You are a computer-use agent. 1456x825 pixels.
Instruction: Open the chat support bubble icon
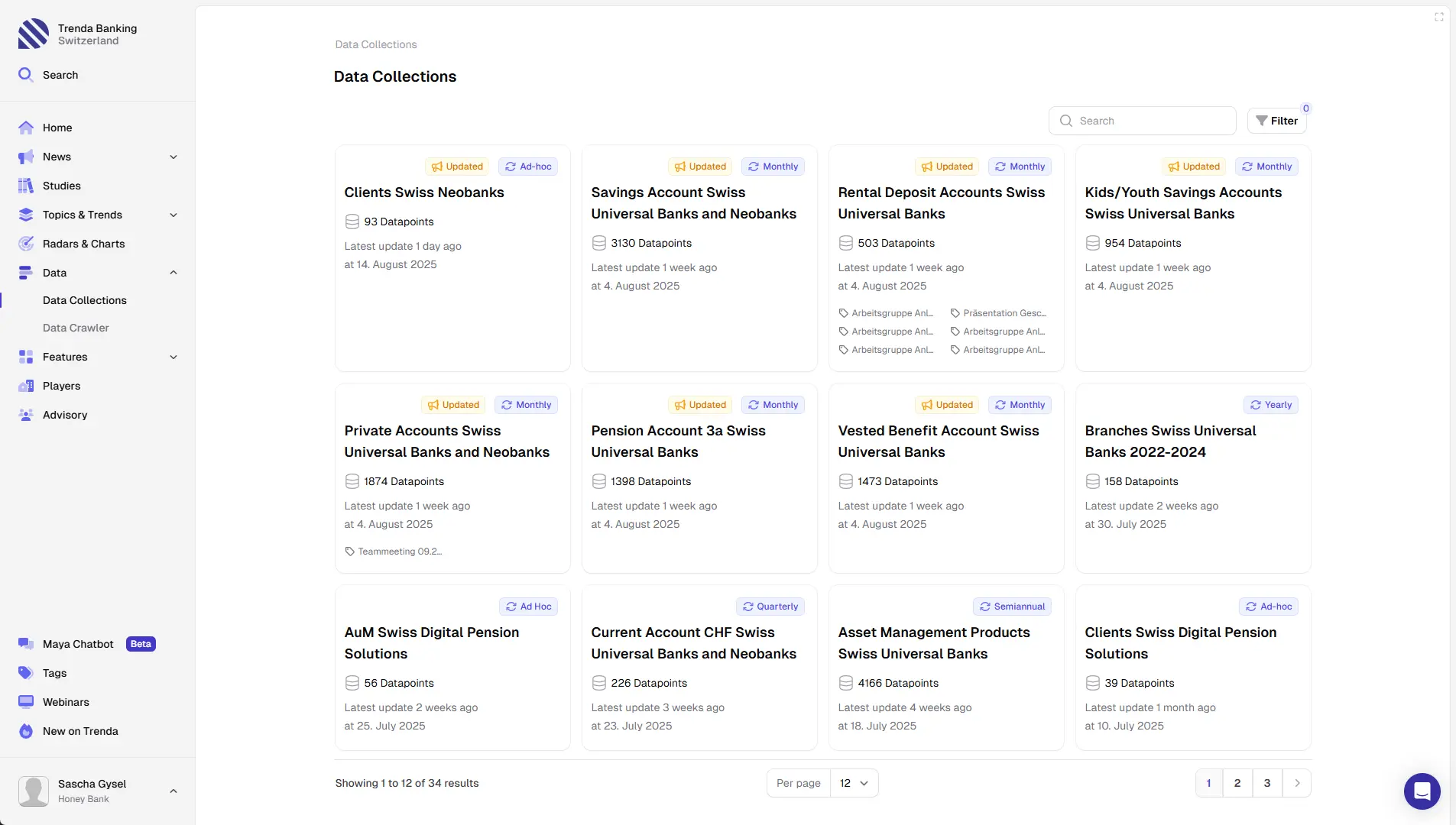click(x=1422, y=791)
